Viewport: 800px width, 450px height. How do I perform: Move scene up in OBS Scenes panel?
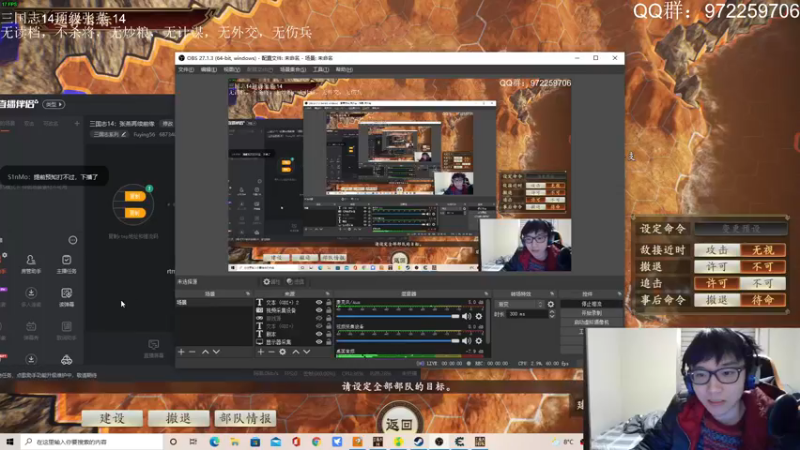click(205, 352)
